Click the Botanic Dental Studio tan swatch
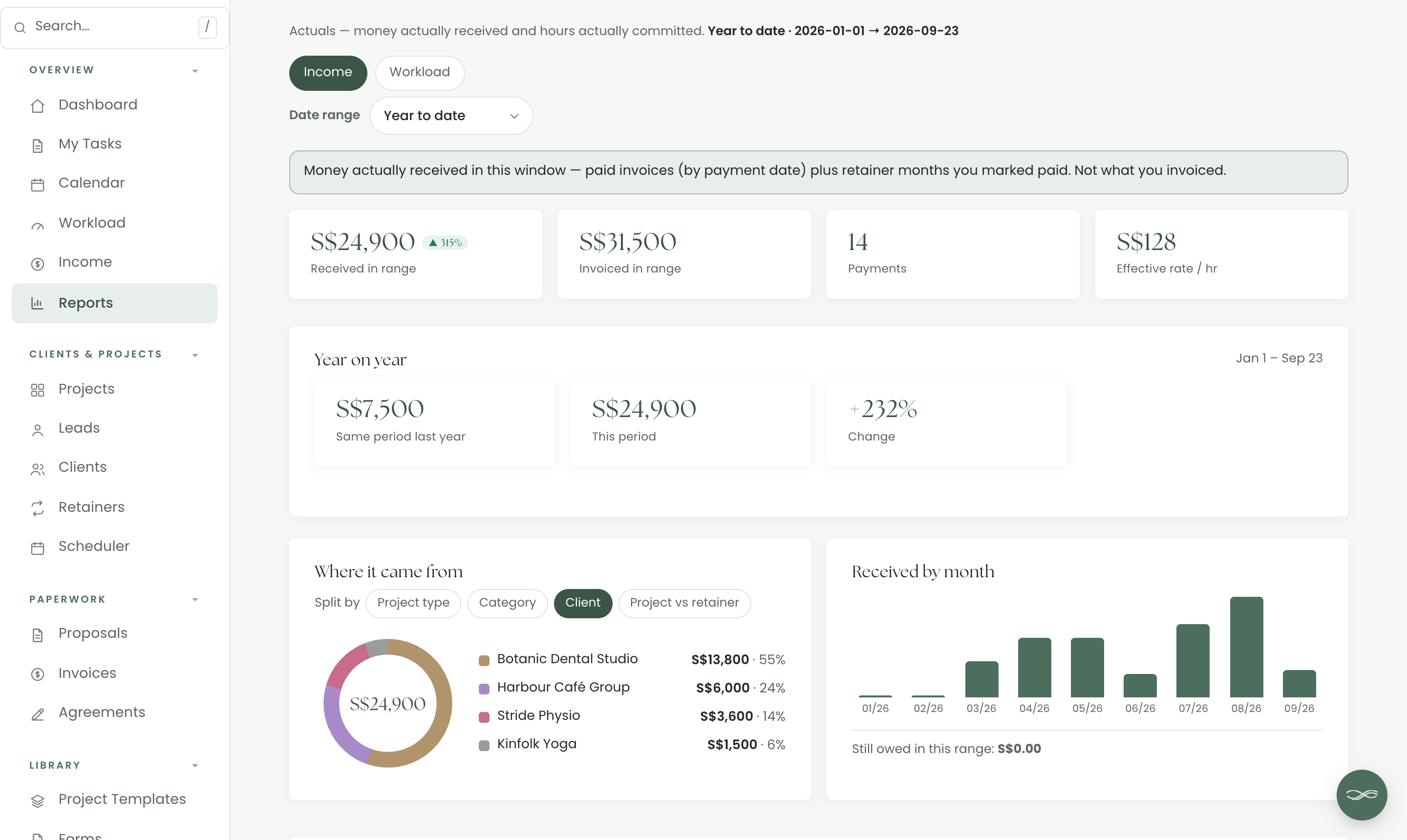Screen dimensions: 1407x840 (x=484, y=660)
